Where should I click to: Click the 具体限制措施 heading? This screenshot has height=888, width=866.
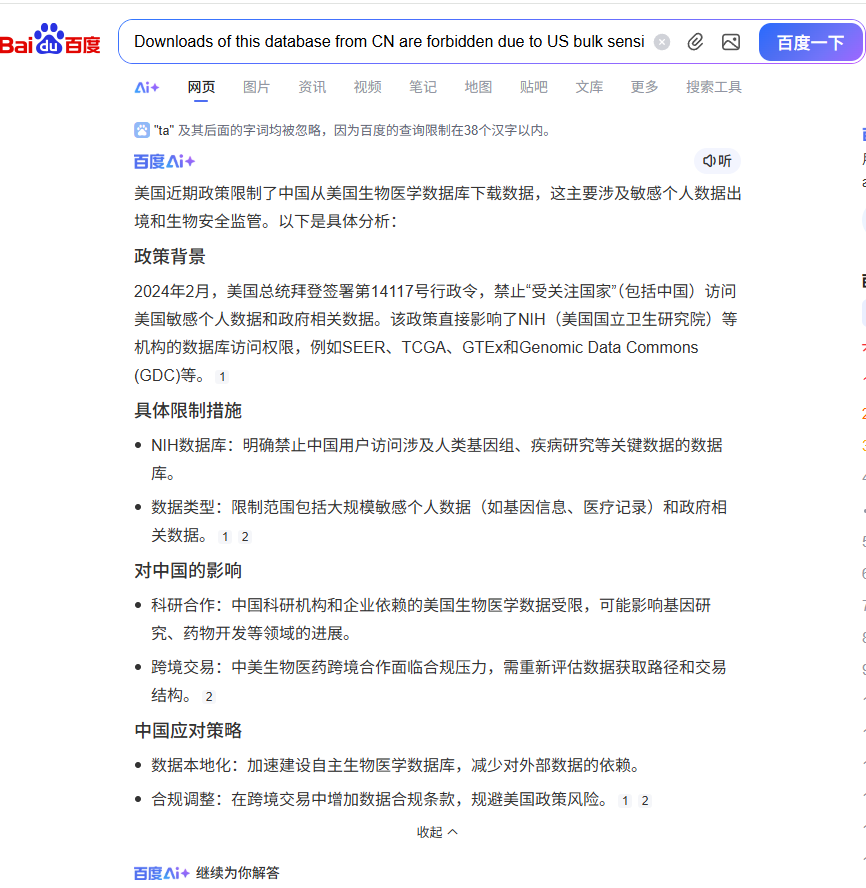[187, 411]
